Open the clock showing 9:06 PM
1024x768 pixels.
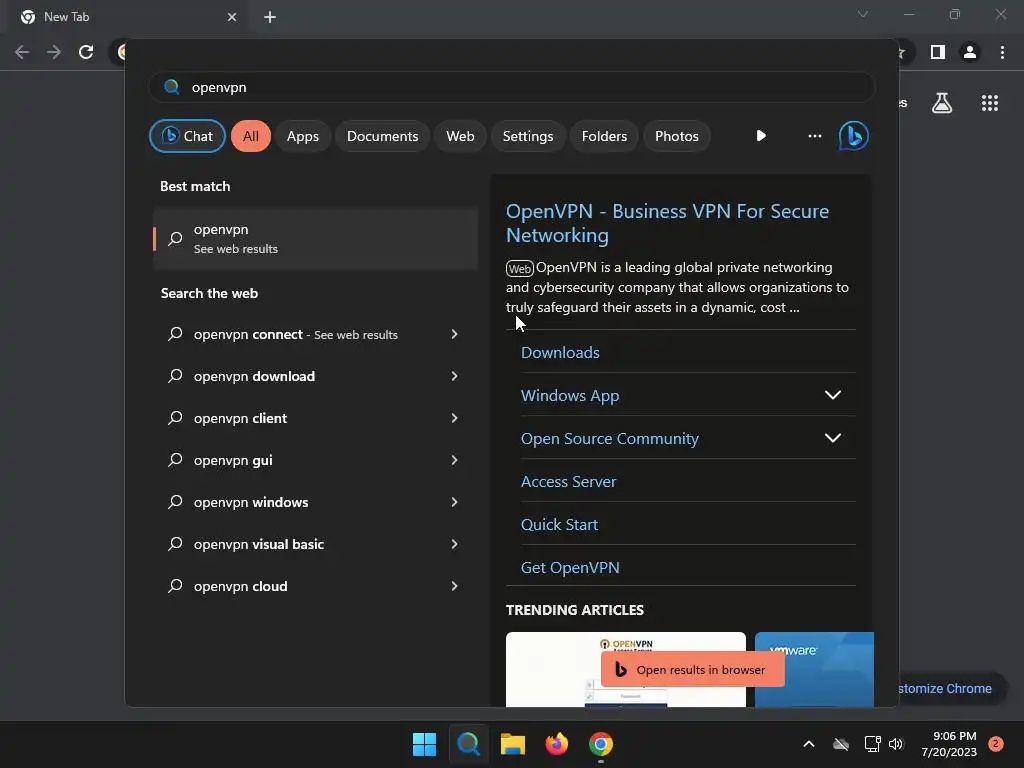[949, 744]
